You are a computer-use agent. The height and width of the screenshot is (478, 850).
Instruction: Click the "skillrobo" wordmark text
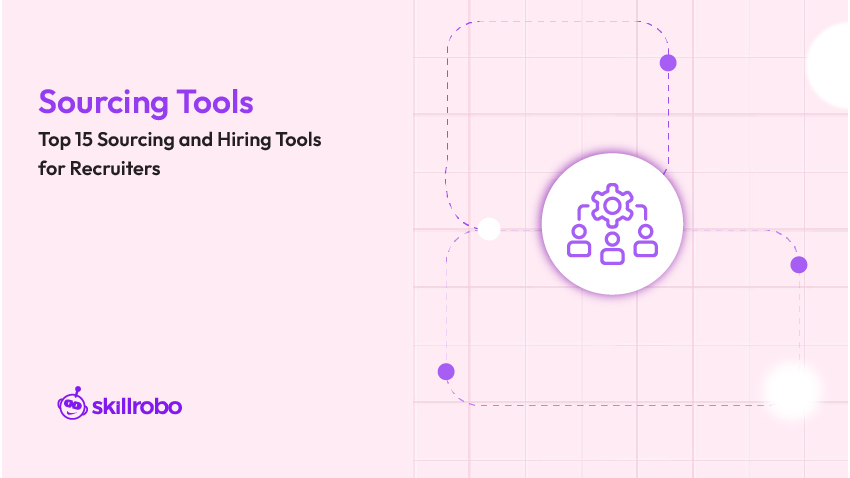tap(136, 405)
